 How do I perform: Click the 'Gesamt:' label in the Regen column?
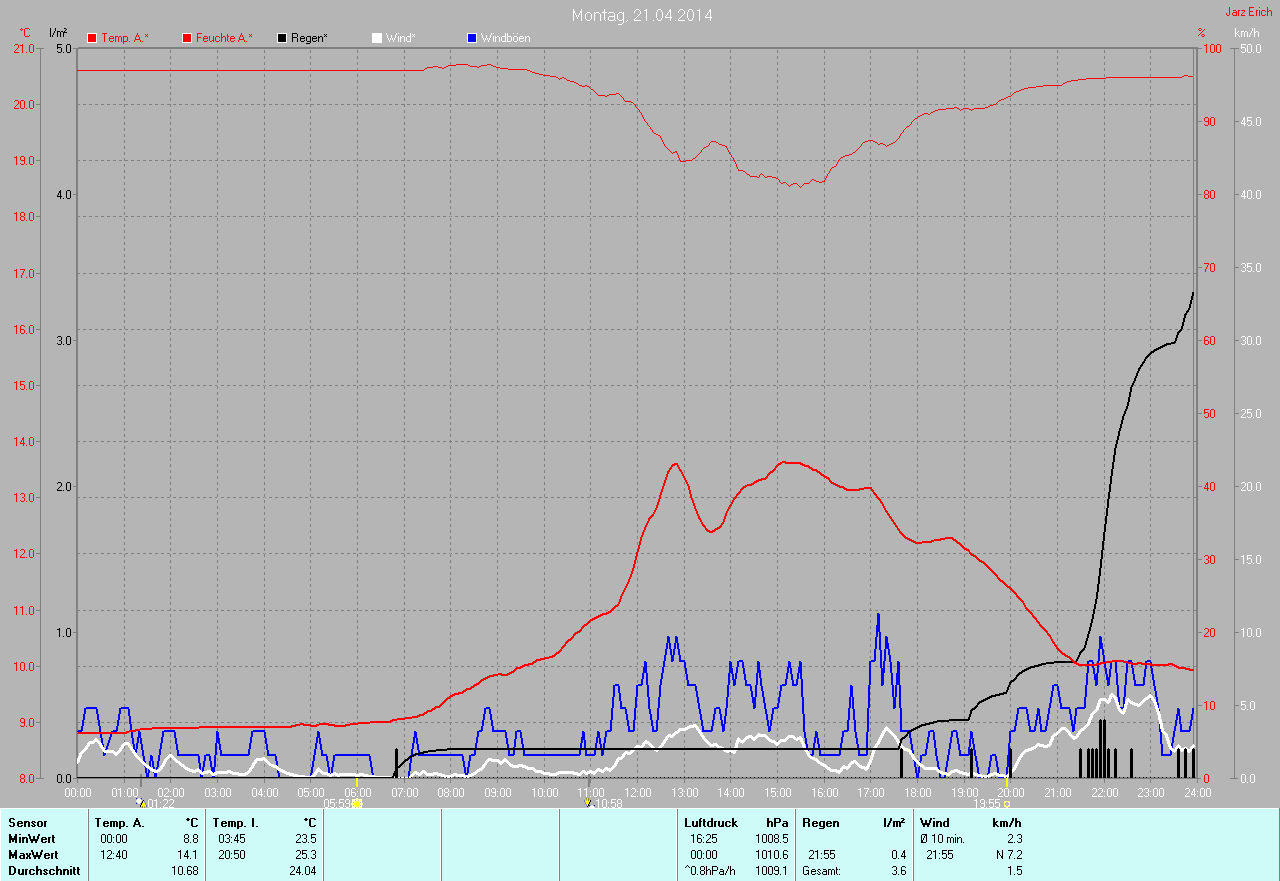tap(822, 871)
